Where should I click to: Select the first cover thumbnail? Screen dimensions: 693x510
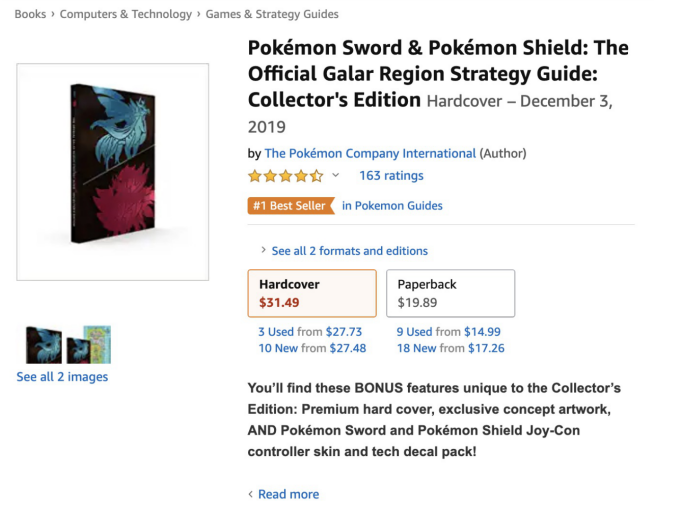click(44, 345)
